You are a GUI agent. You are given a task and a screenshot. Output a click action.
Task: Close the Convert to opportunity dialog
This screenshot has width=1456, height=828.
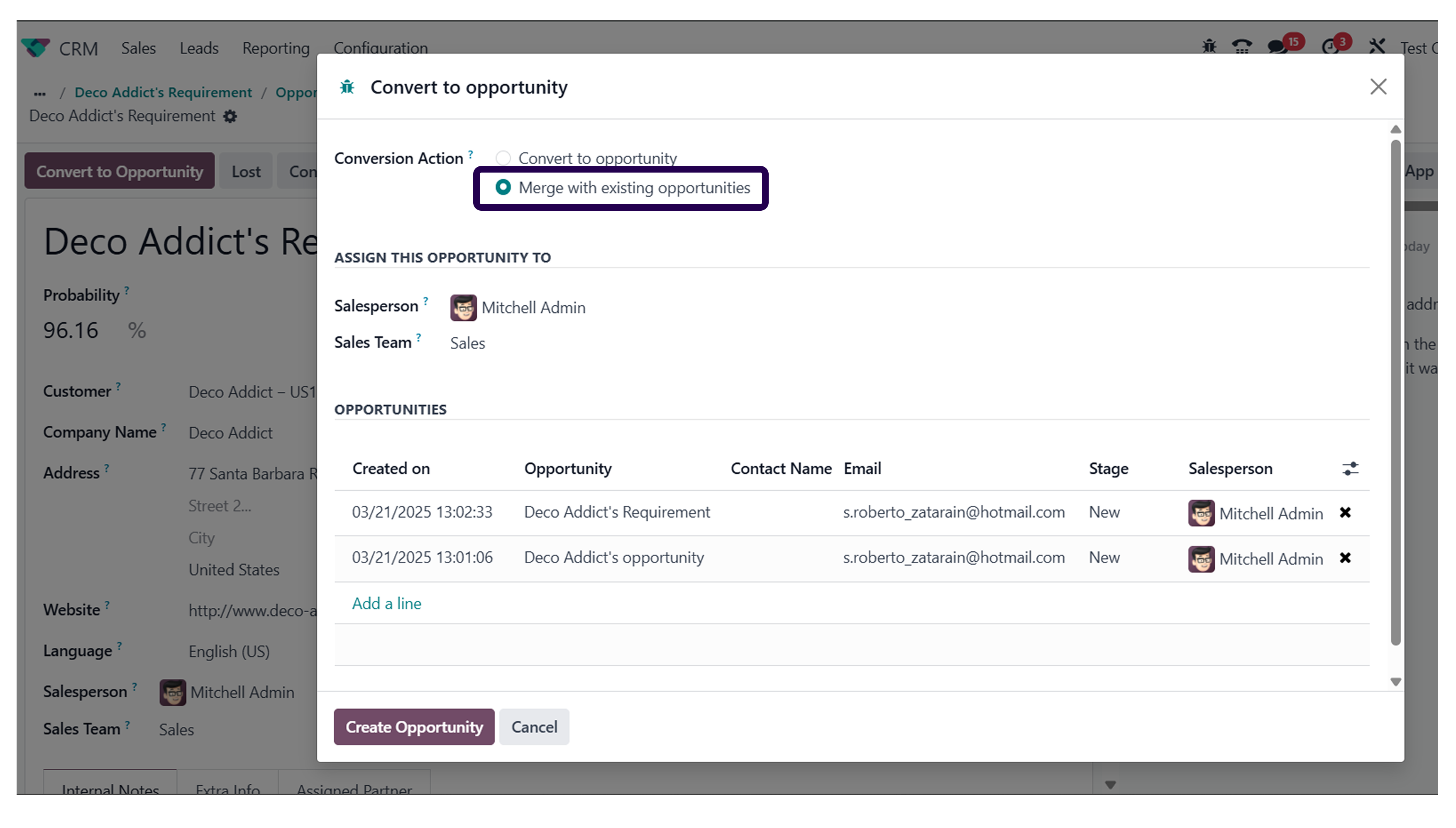(x=1378, y=87)
